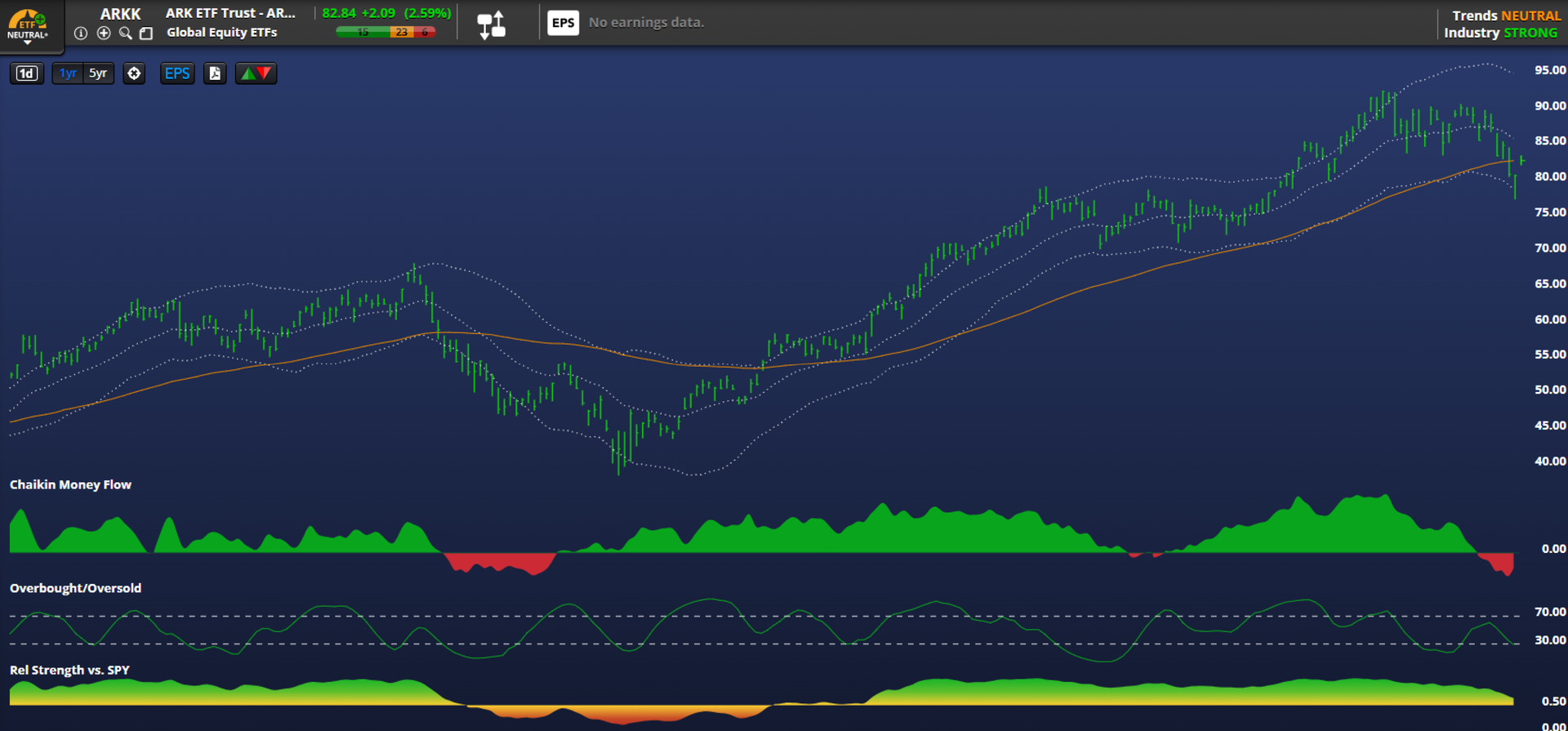Click the add plus icon under ARKK
The height and width of the screenshot is (731, 1568).
pyautogui.click(x=104, y=33)
